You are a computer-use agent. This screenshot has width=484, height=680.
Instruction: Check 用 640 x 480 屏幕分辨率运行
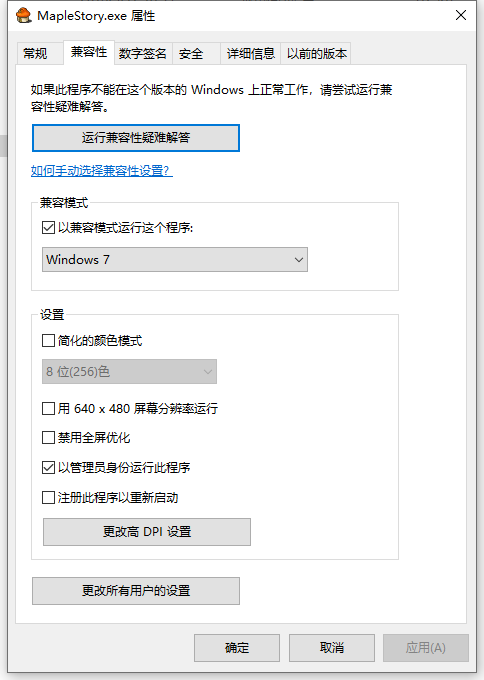click(48, 409)
